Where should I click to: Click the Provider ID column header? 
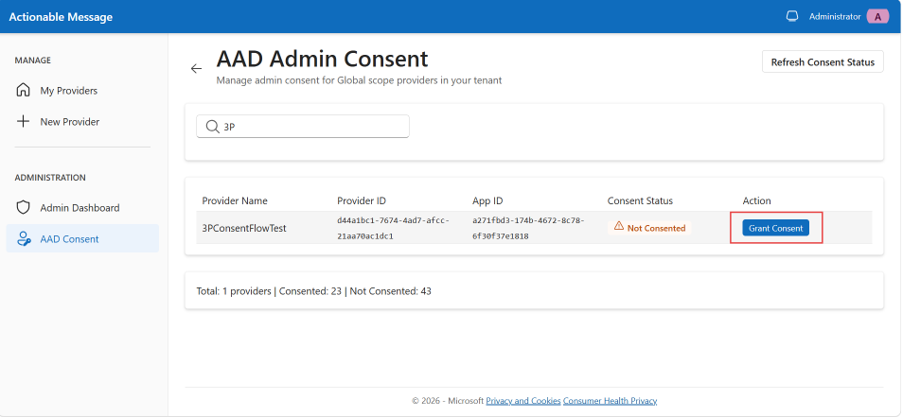point(362,201)
